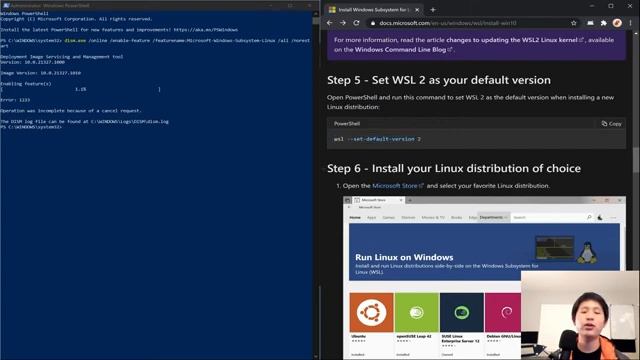Go forward in the Chrome browser
640x360 pixels.
click(343, 23)
